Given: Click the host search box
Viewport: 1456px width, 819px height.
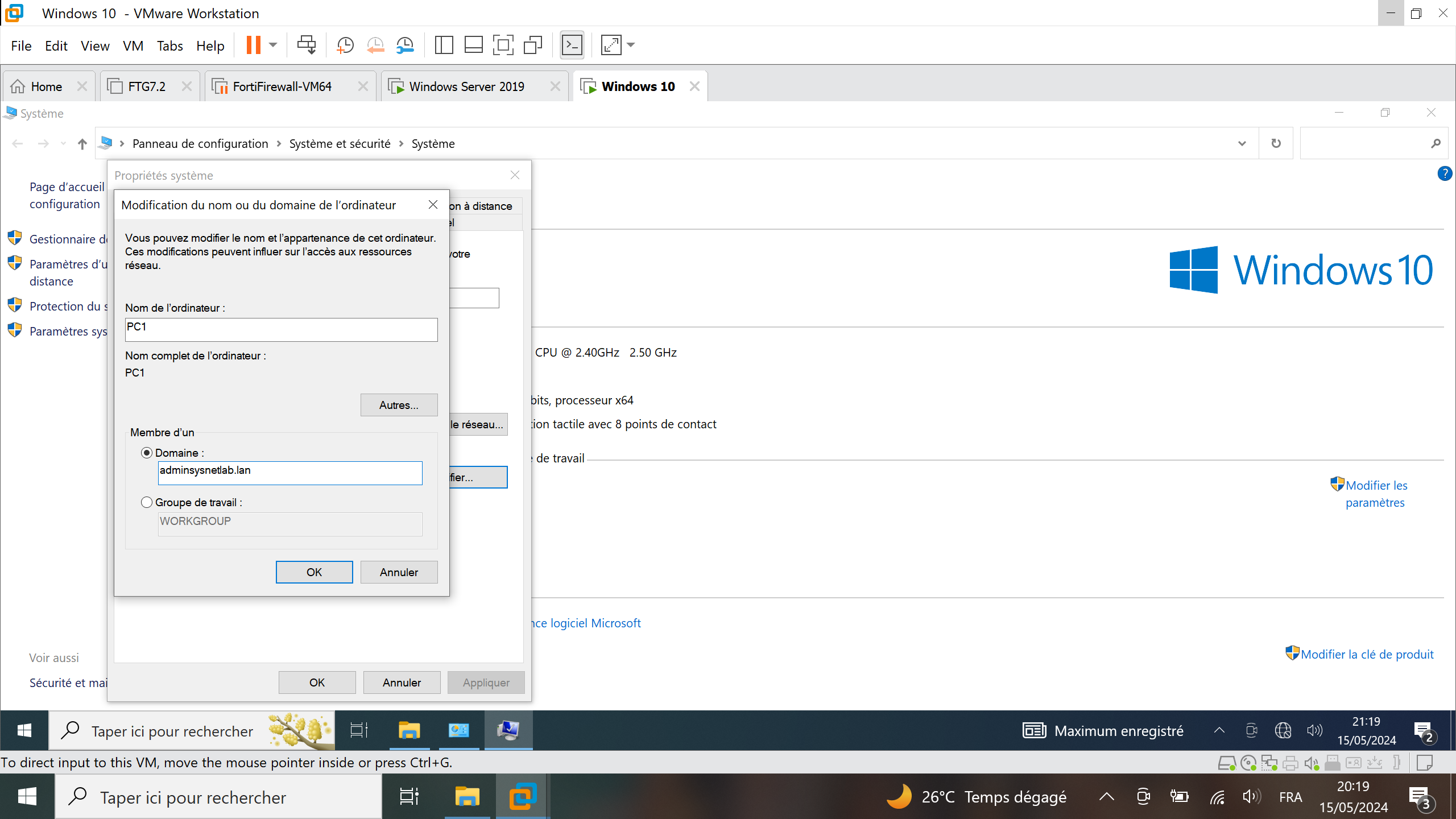Looking at the screenshot, I should tap(218, 797).
